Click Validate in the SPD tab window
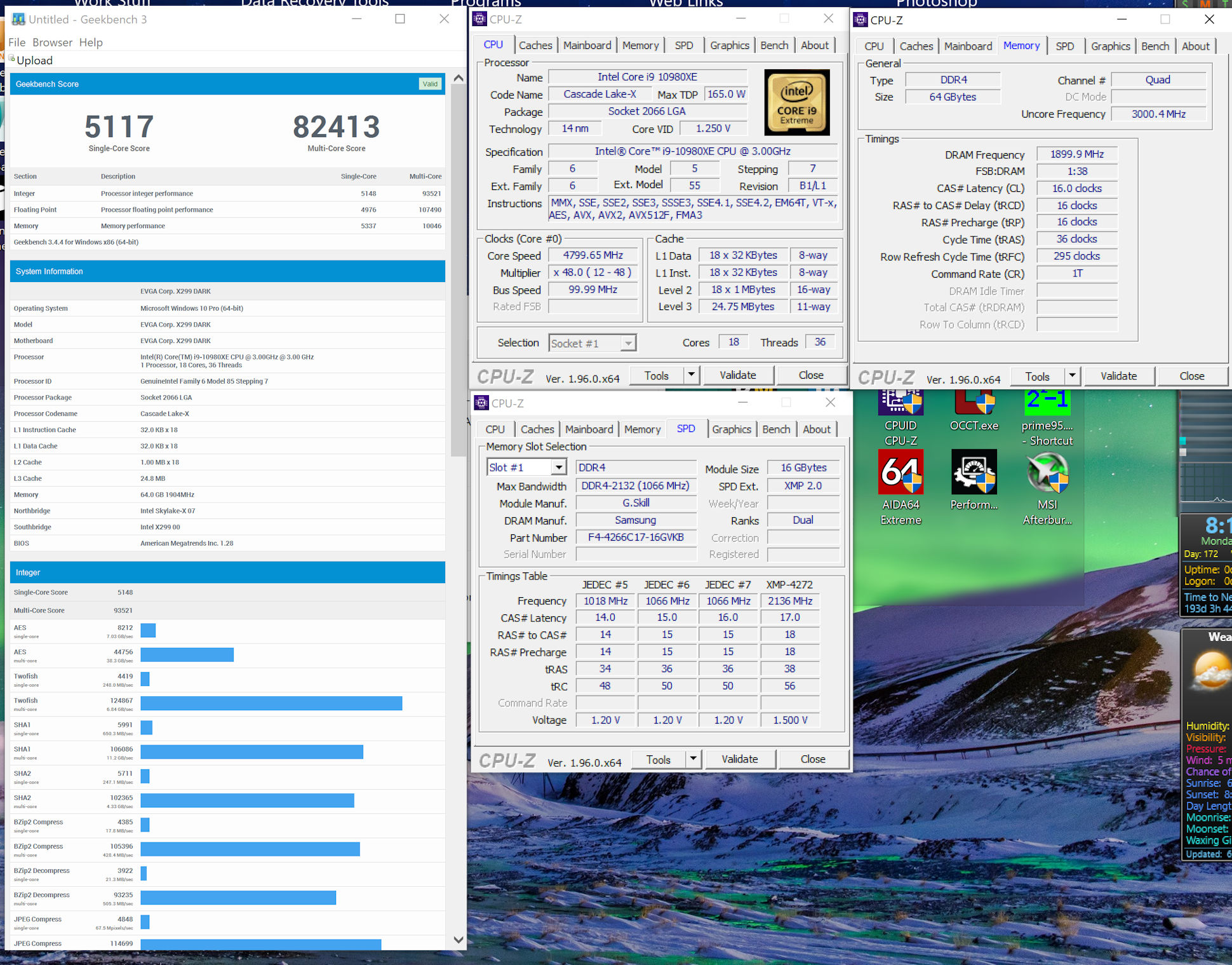This screenshot has height=965, width=1232. pos(740,759)
